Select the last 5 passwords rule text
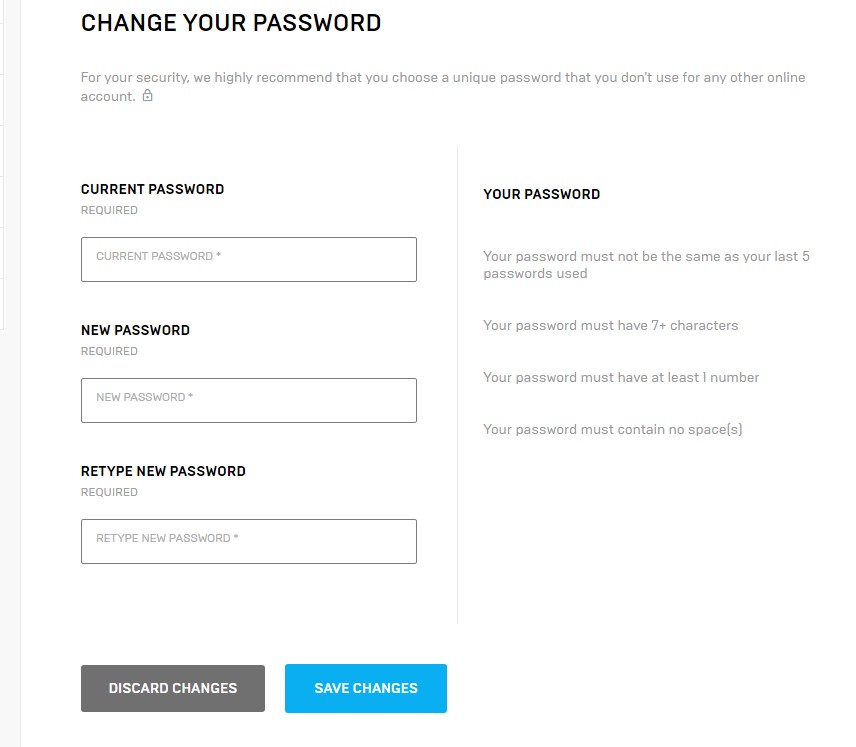Viewport: 856px width, 747px height. 646,265
